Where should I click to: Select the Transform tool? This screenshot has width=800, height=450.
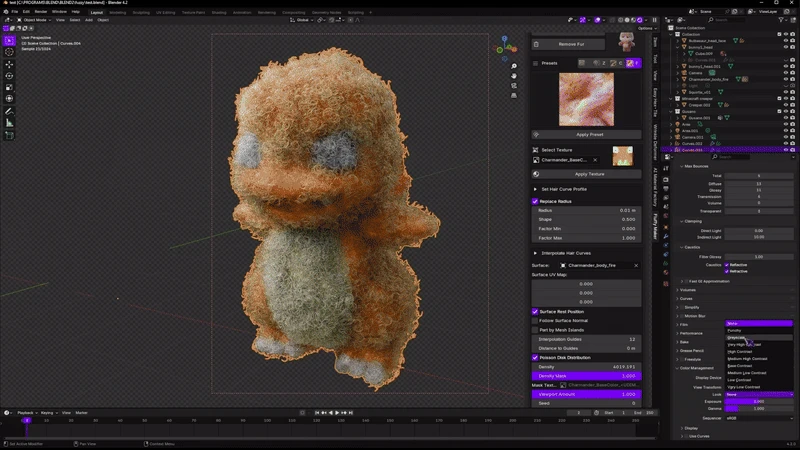point(9,98)
